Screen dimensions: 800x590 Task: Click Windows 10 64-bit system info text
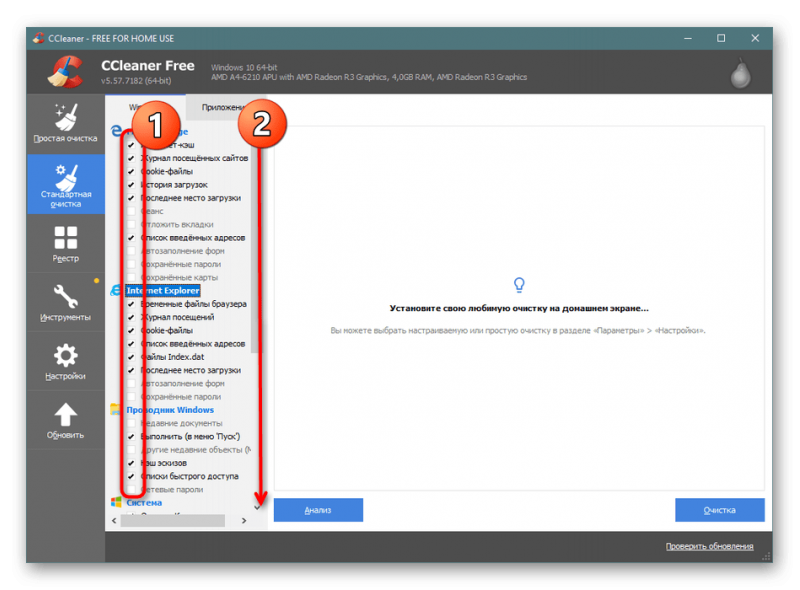pyautogui.click(x=244, y=67)
